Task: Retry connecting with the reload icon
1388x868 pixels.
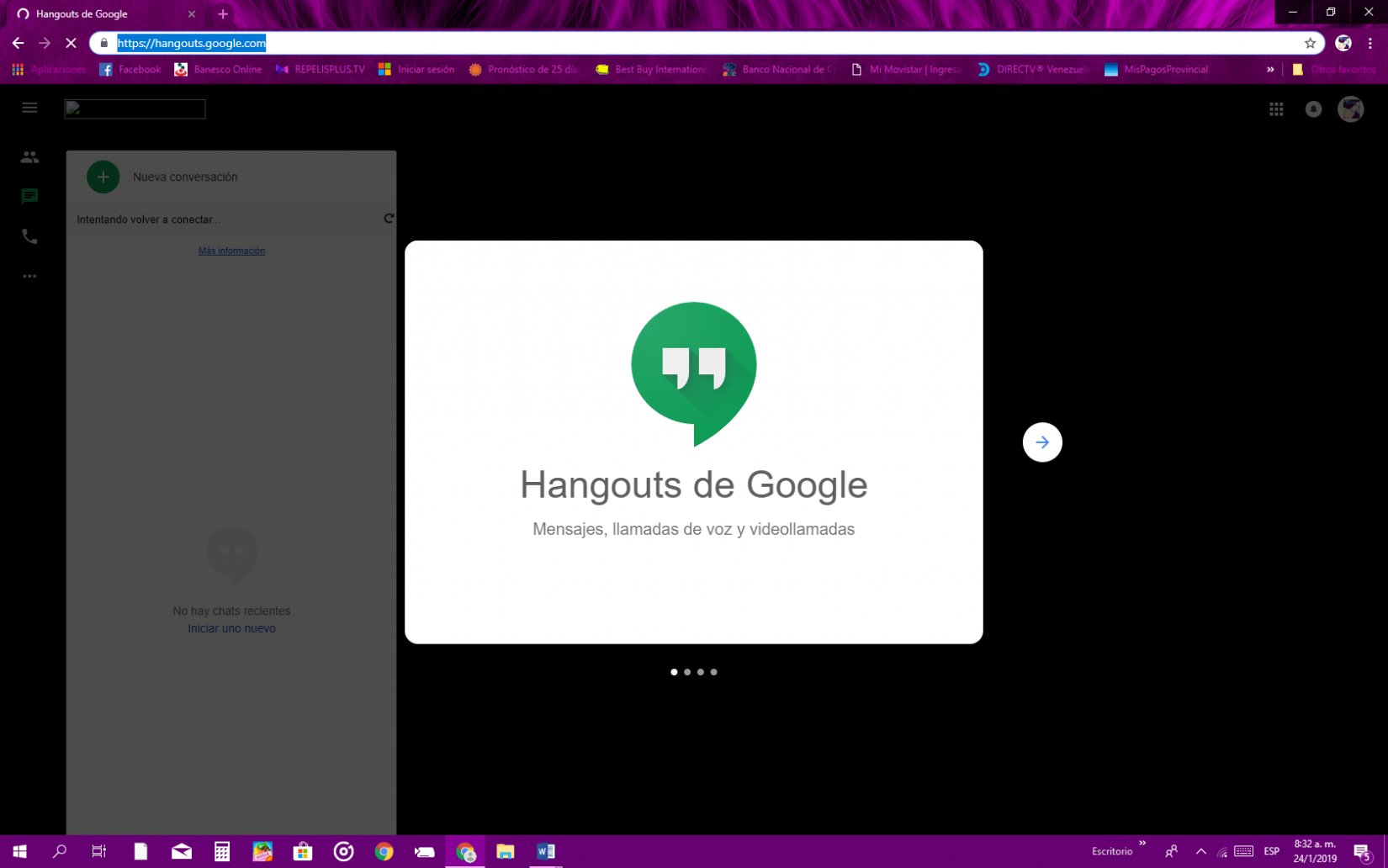Action: pyautogui.click(x=389, y=219)
